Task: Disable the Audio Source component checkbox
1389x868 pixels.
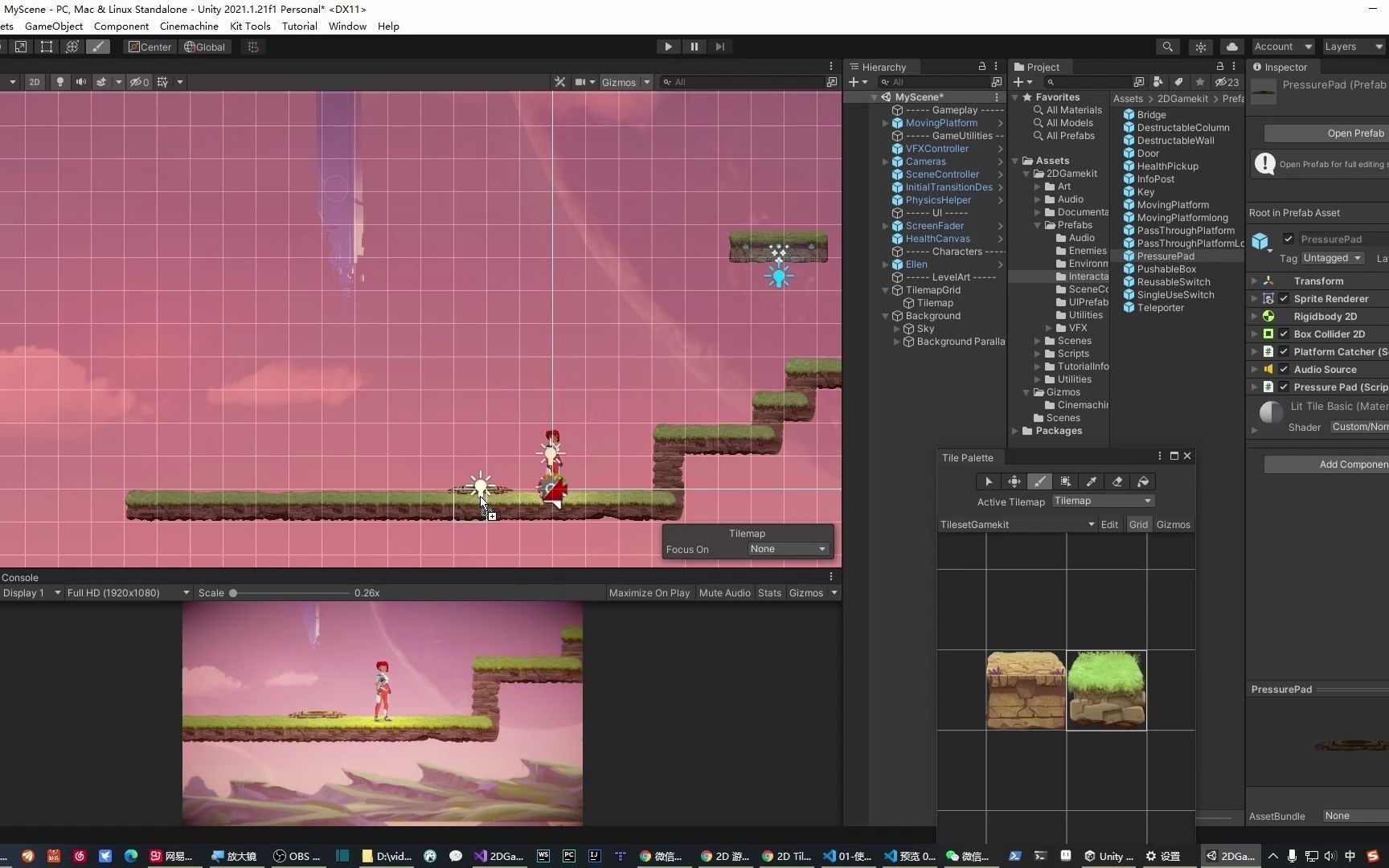Action: pyautogui.click(x=1284, y=369)
